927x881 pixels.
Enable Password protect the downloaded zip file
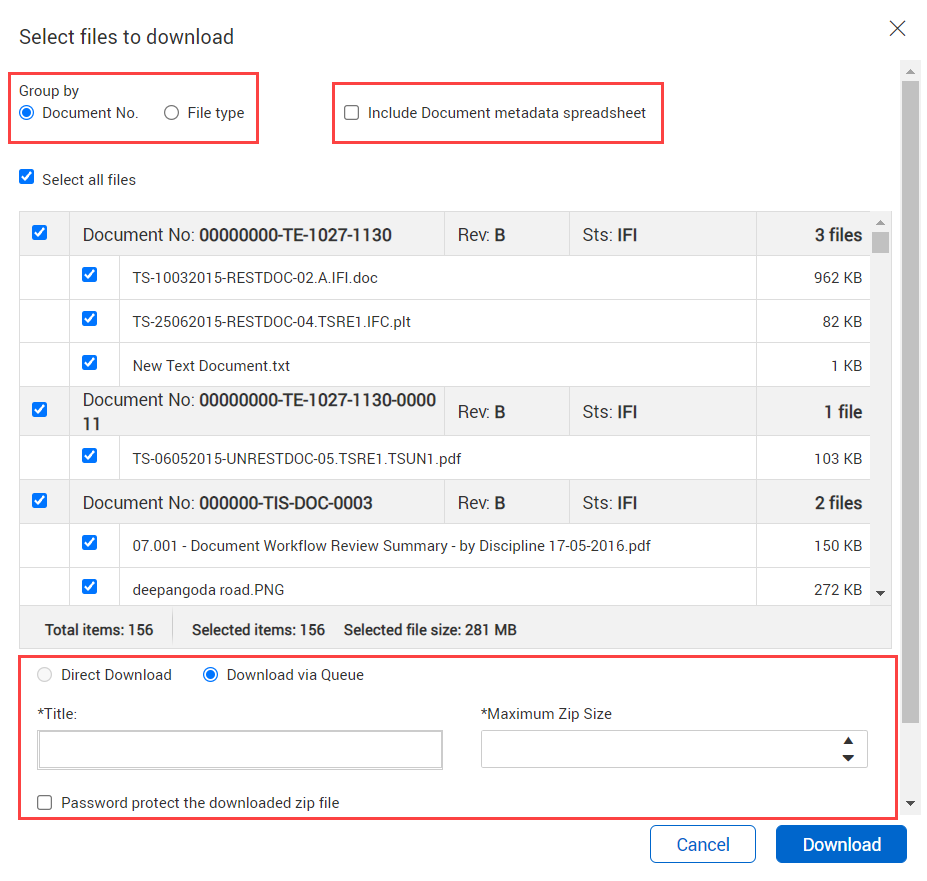[45, 802]
